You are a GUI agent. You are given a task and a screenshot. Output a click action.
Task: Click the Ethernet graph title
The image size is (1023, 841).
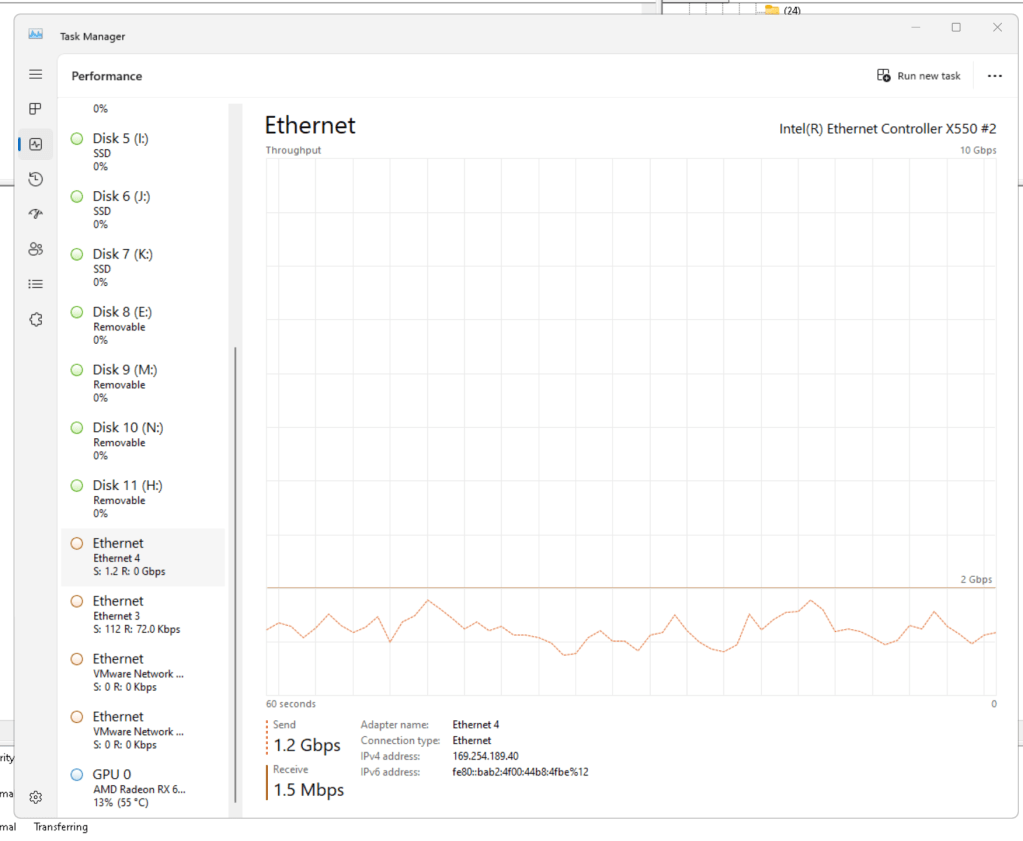click(x=310, y=125)
